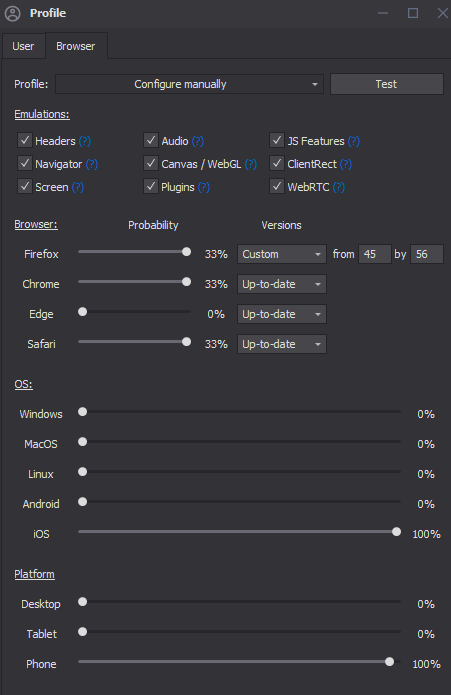Switch to the User tab
451x695 pixels.
point(23,46)
